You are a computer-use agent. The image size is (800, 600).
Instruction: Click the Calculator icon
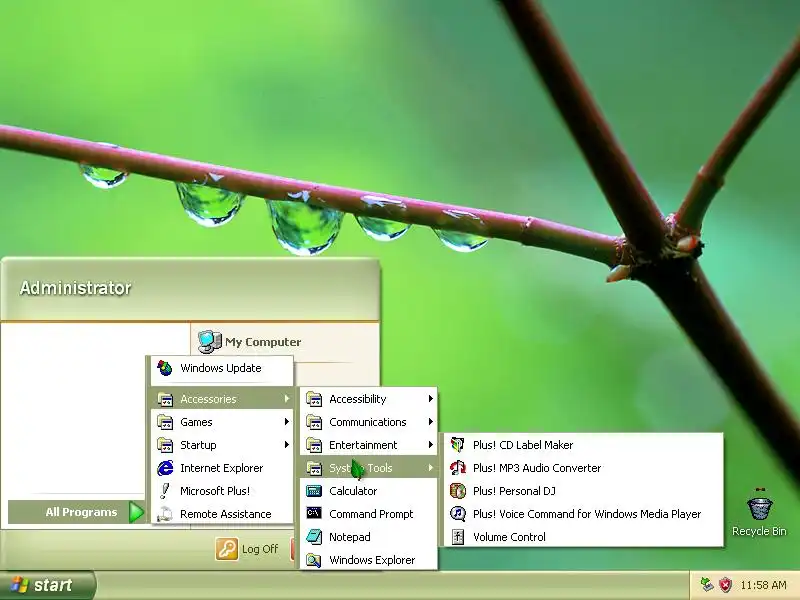coord(314,491)
